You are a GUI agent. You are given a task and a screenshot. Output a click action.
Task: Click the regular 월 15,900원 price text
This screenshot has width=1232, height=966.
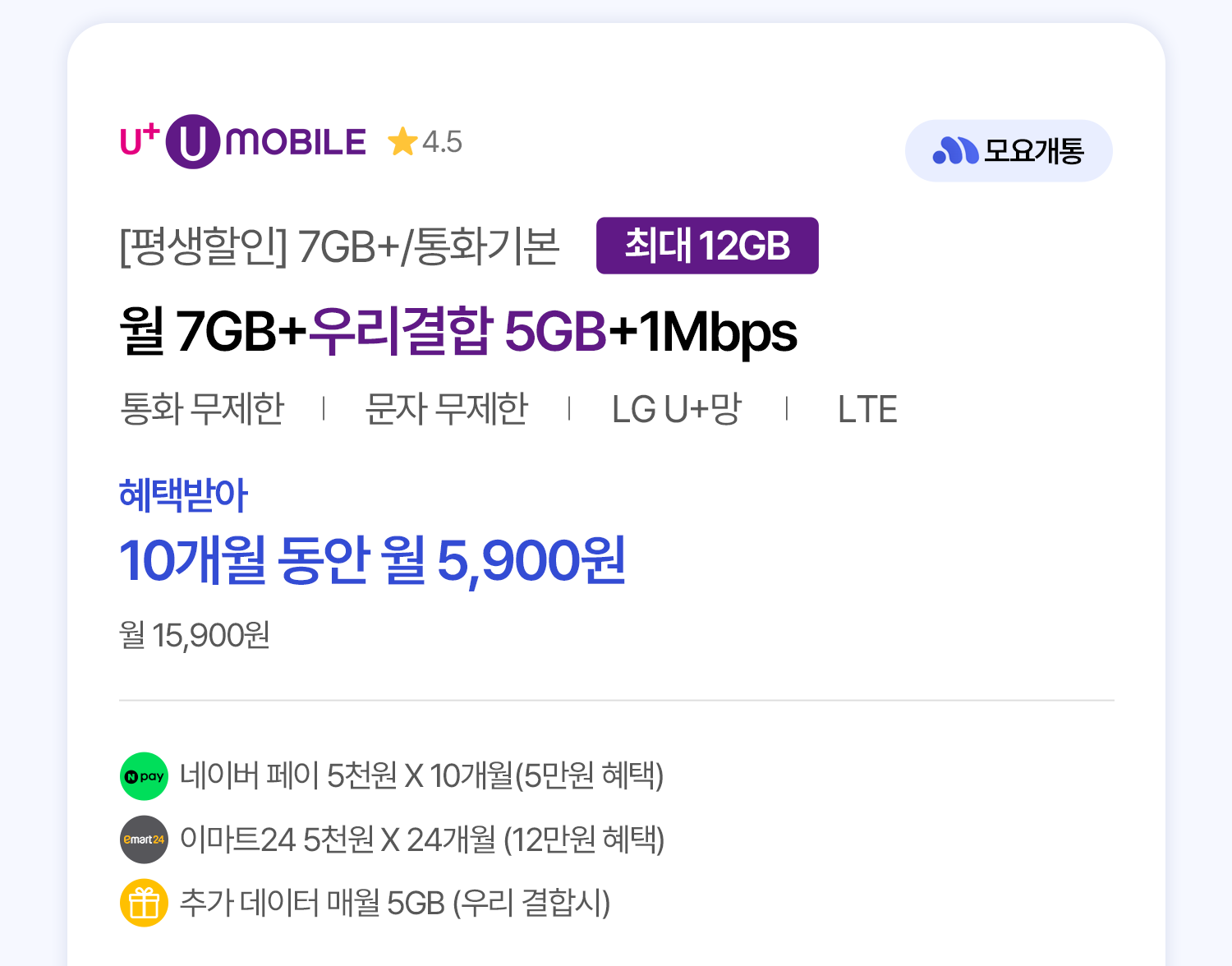(x=195, y=635)
